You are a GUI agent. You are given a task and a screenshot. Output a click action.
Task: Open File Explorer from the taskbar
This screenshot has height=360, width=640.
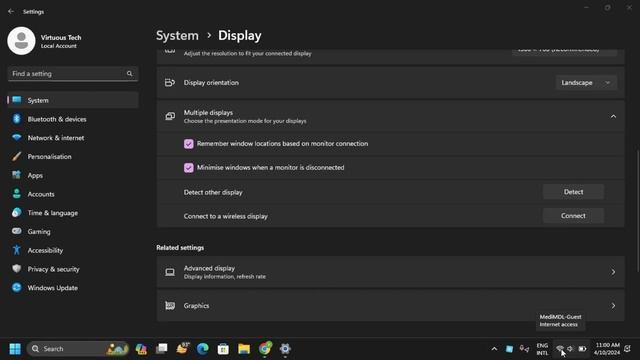(244, 349)
